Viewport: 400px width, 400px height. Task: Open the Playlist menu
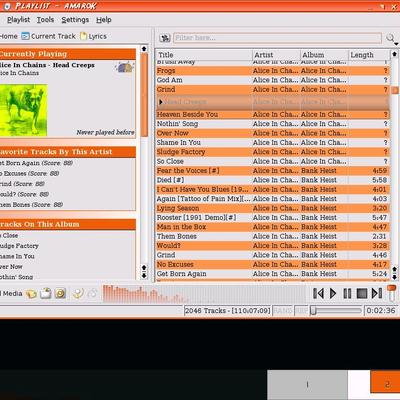click(x=18, y=20)
